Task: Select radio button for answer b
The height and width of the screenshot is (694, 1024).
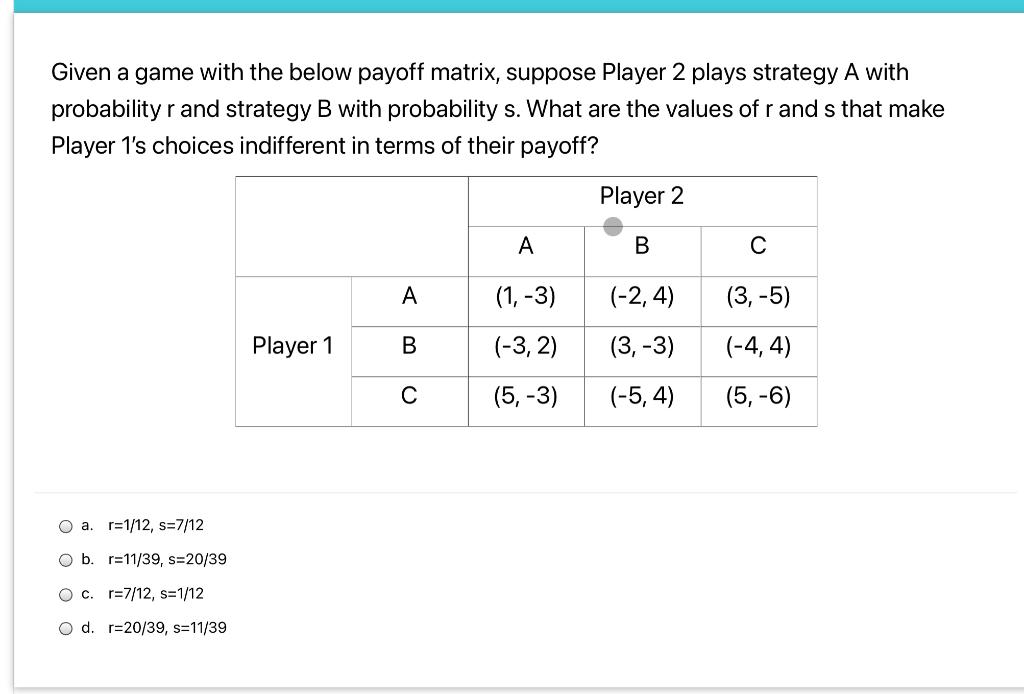Action: pos(65,559)
